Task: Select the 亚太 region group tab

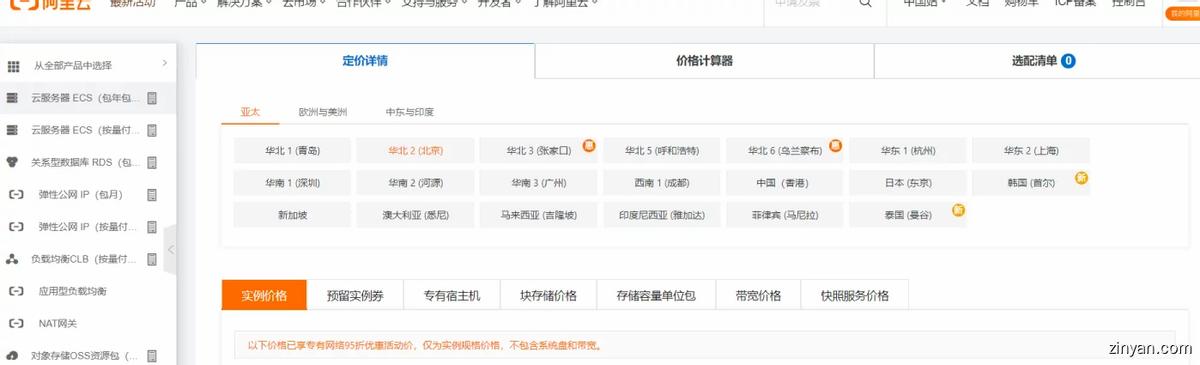Action: click(x=250, y=112)
